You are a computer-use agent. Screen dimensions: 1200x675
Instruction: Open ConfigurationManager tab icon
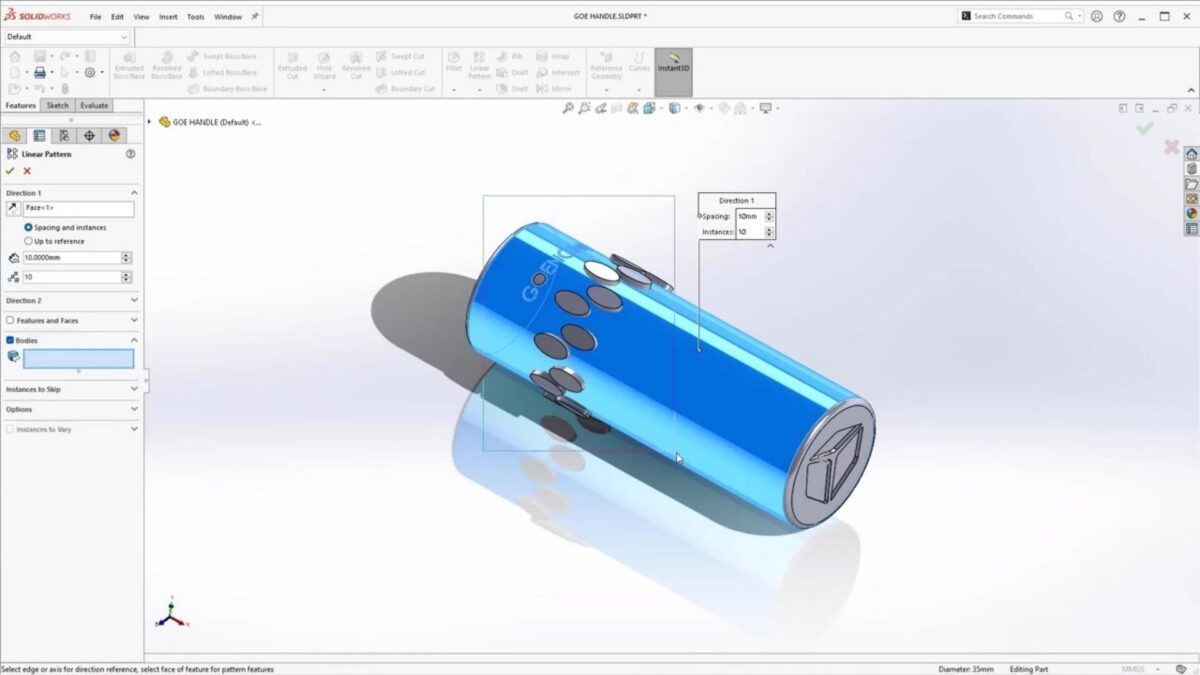point(64,135)
